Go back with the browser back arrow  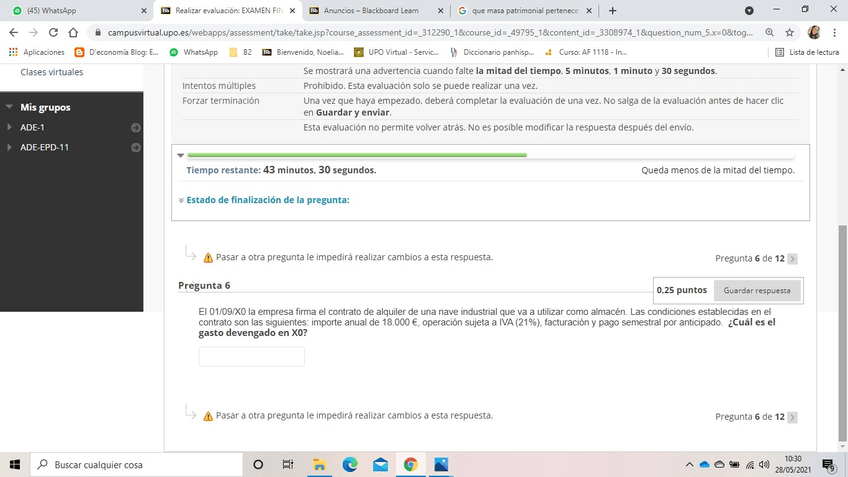(x=14, y=32)
